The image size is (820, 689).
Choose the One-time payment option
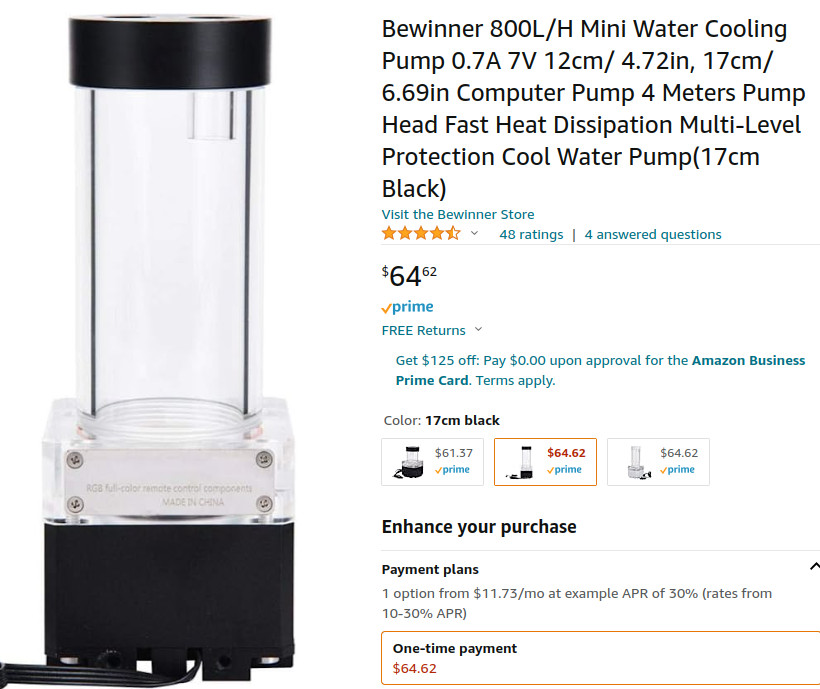coord(601,658)
